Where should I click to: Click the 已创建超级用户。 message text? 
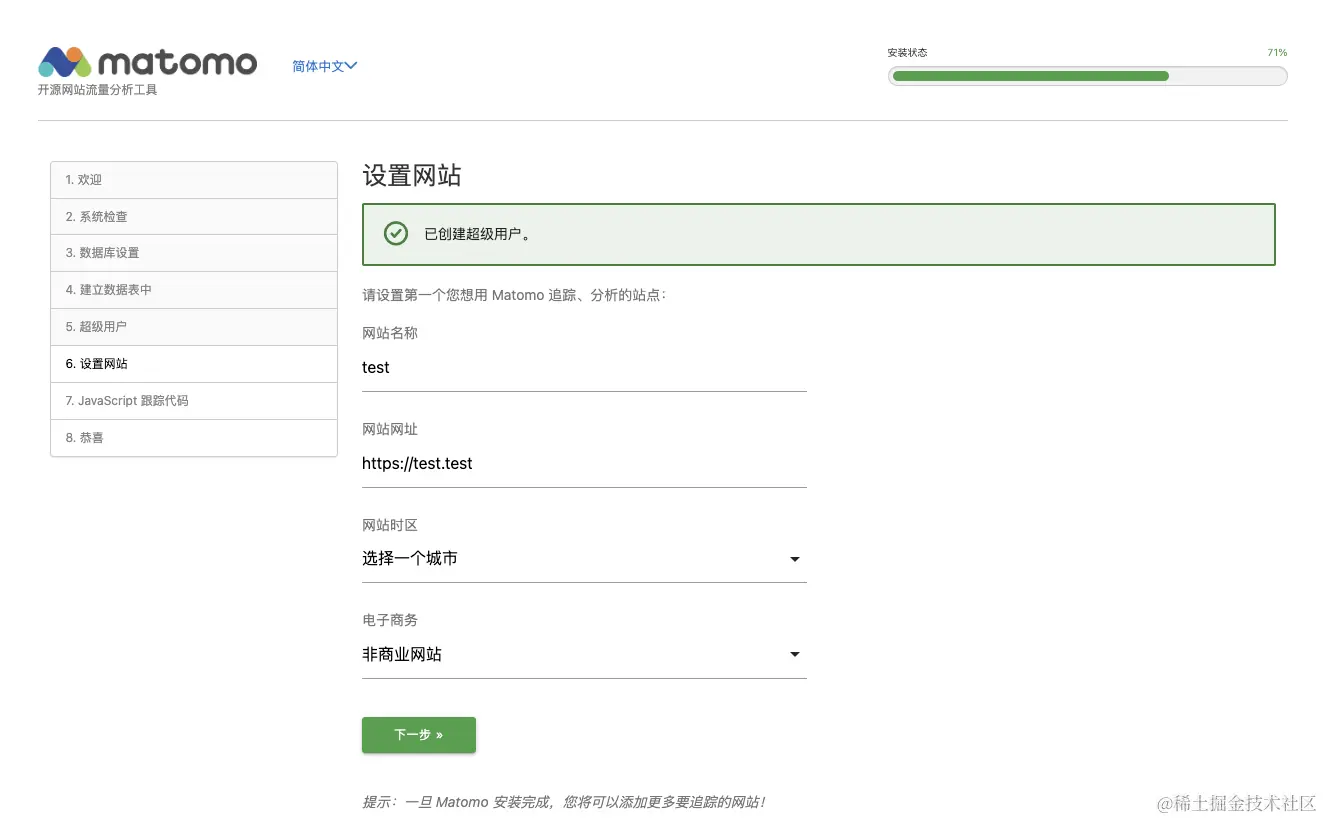478,235
